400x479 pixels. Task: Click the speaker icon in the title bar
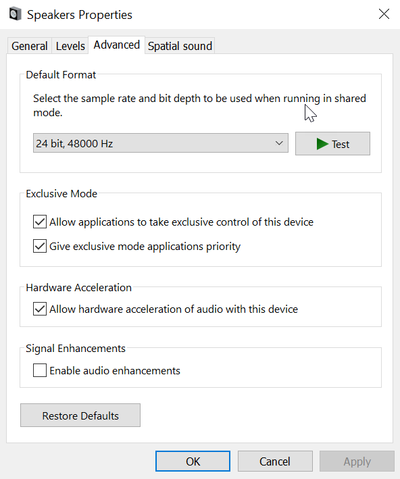point(15,14)
